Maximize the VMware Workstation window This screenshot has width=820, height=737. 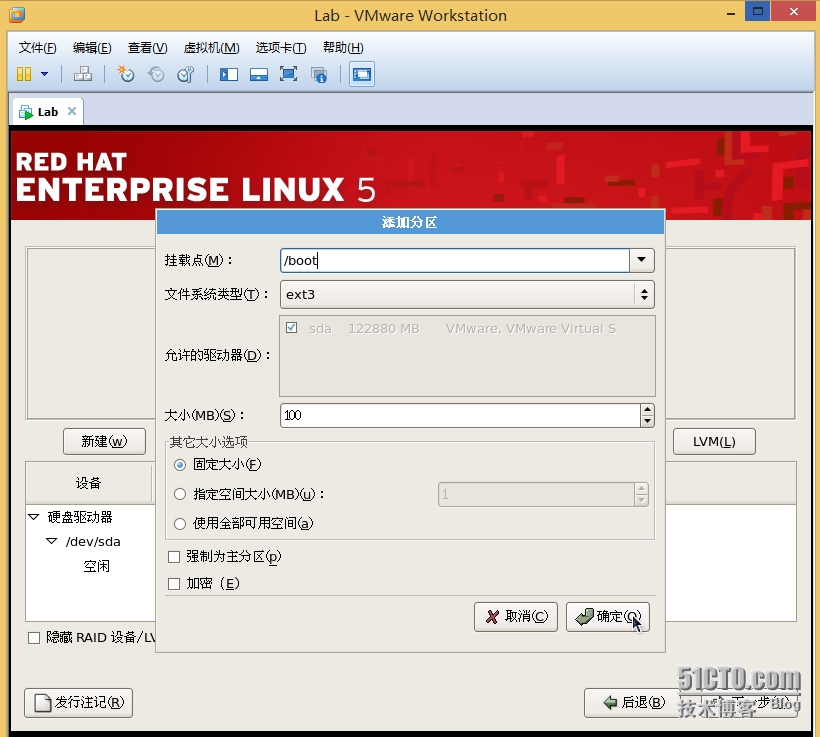(757, 11)
